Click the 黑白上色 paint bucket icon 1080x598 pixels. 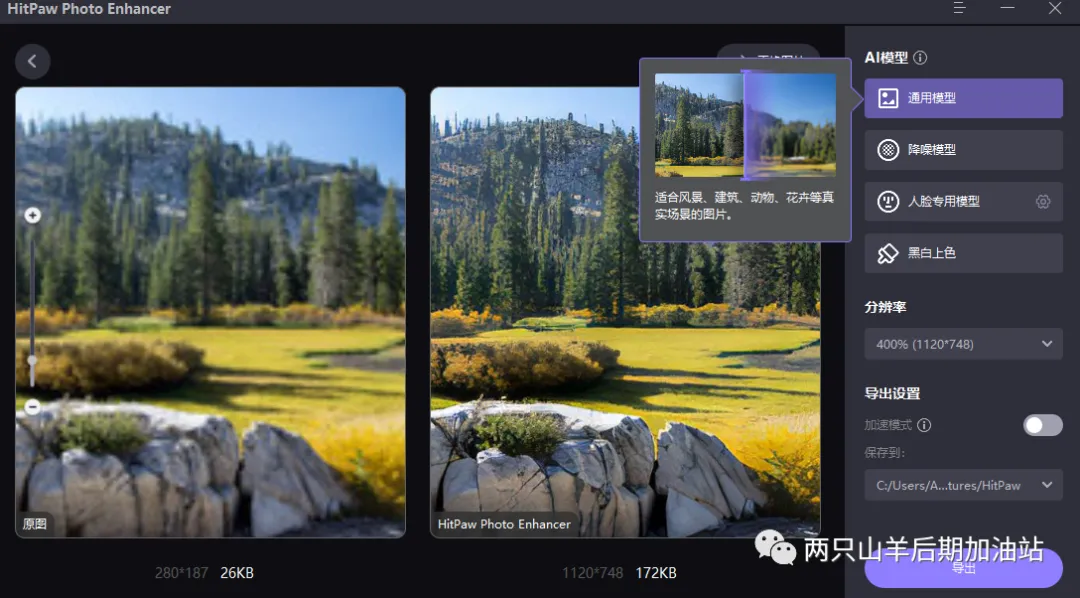[x=888, y=253]
